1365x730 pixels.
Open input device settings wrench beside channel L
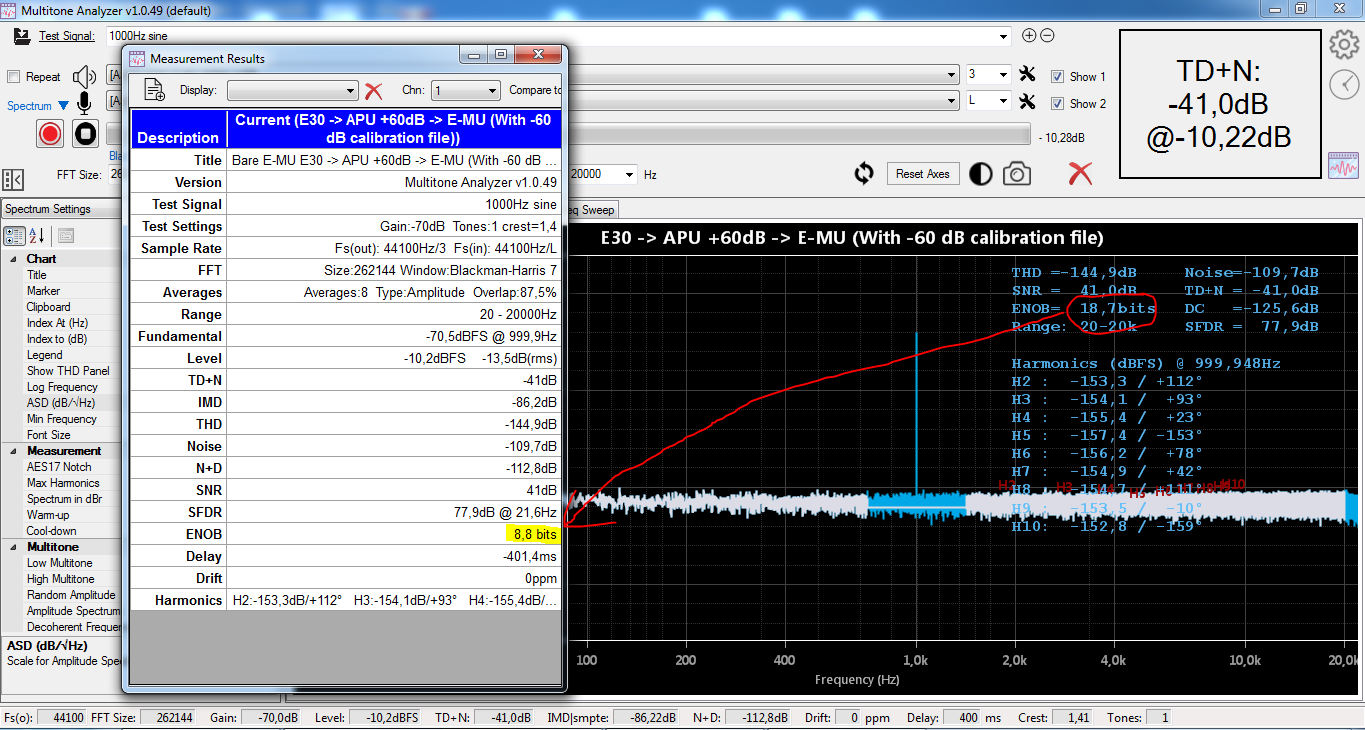1027,101
